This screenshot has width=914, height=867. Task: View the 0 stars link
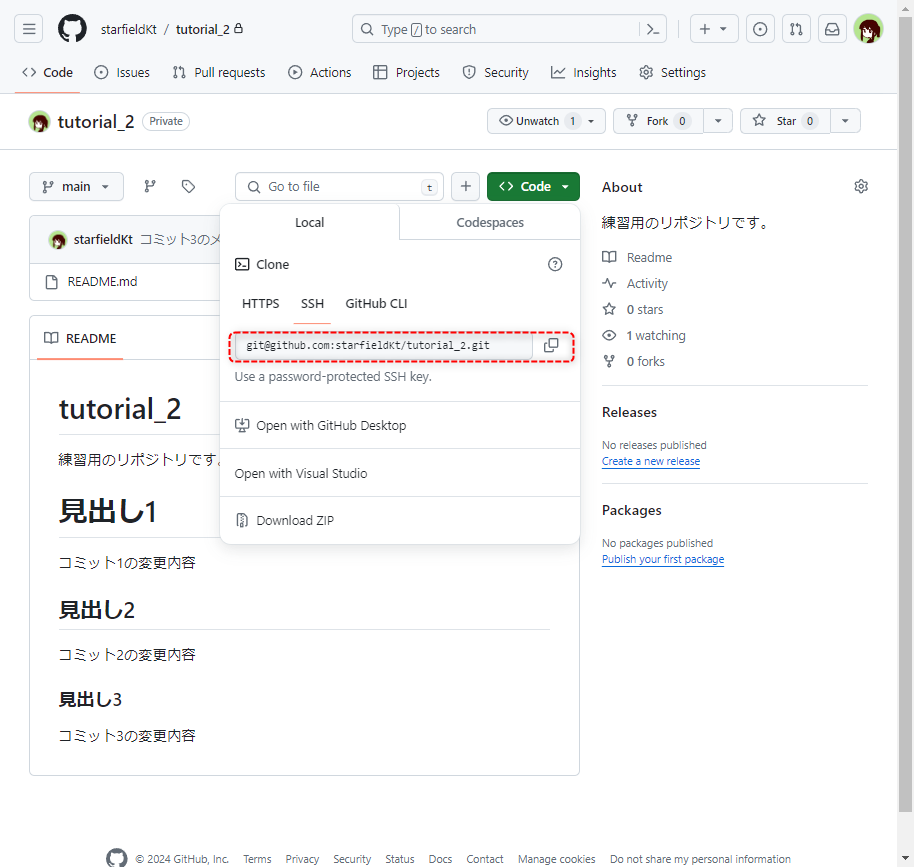pos(633,310)
